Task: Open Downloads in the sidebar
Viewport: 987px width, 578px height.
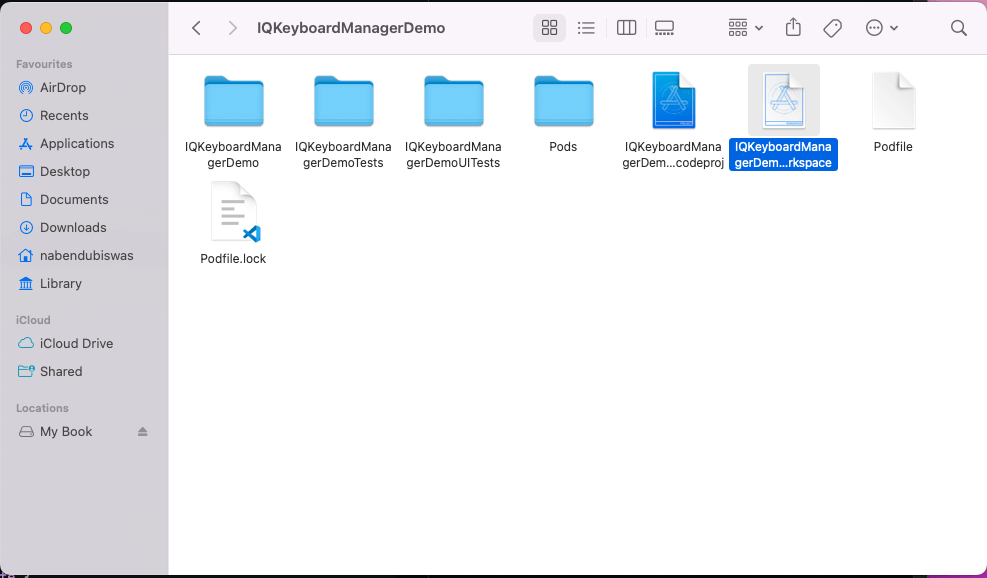Action: [73, 228]
